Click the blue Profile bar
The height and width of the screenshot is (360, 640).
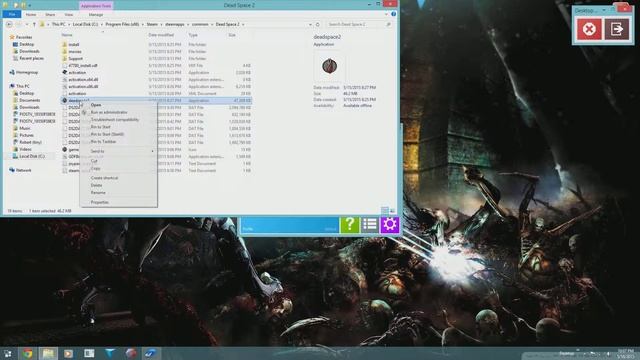click(x=289, y=225)
